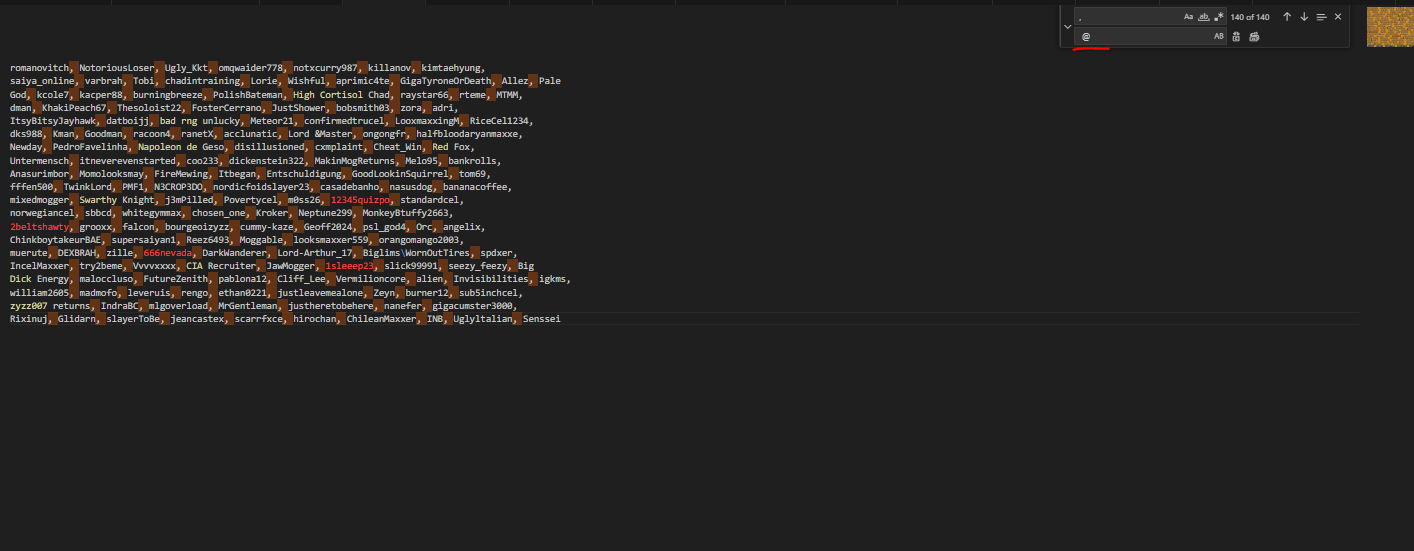This screenshot has width=1414, height=551.
Task: Click the red text '1sleeep23'
Action: (x=350, y=266)
